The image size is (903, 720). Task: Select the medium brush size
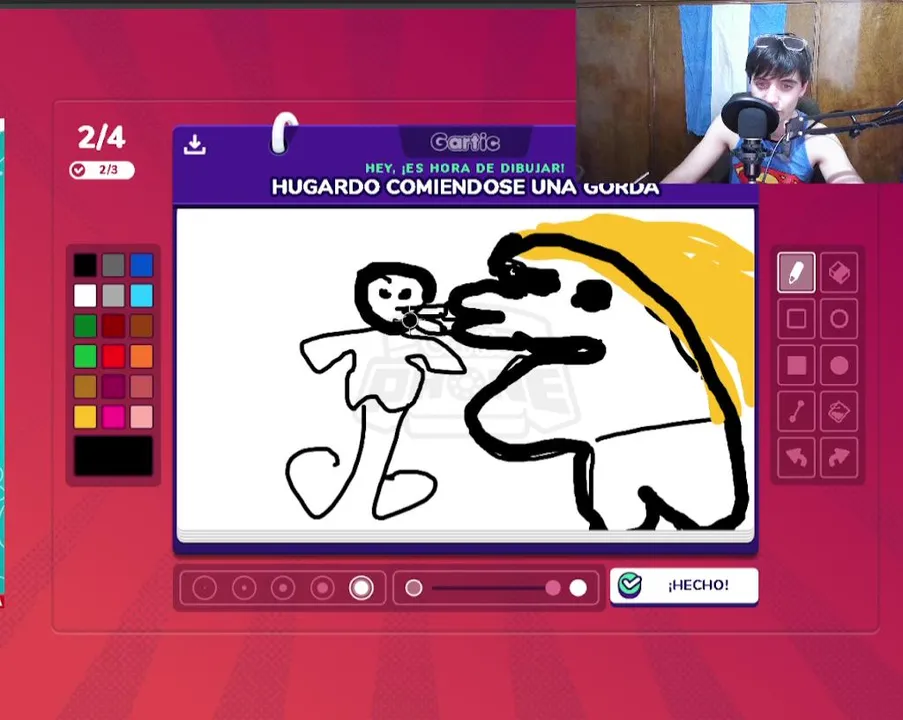pyautogui.click(x=283, y=588)
